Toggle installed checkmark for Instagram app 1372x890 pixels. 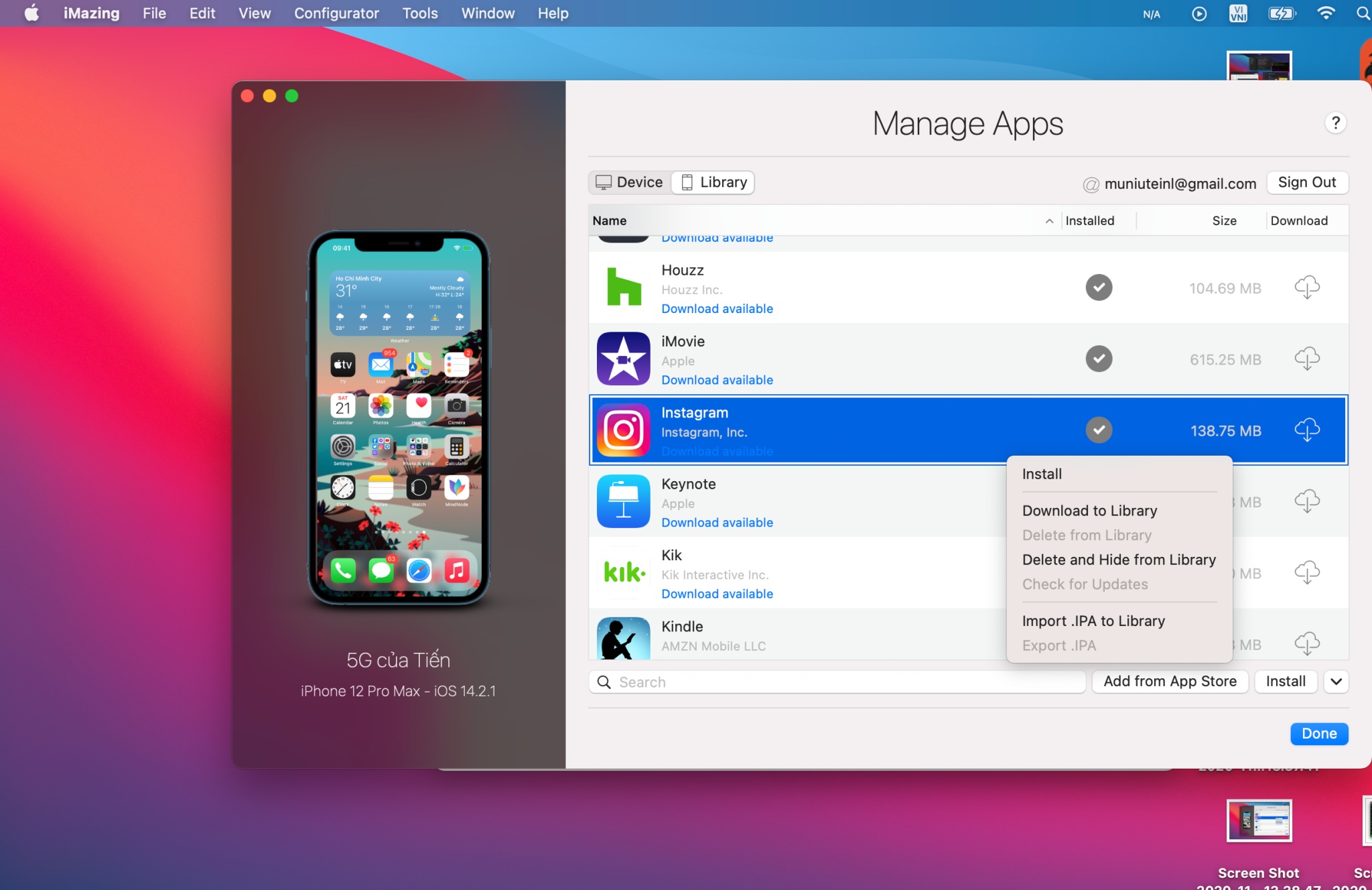tap(1099, 429)
